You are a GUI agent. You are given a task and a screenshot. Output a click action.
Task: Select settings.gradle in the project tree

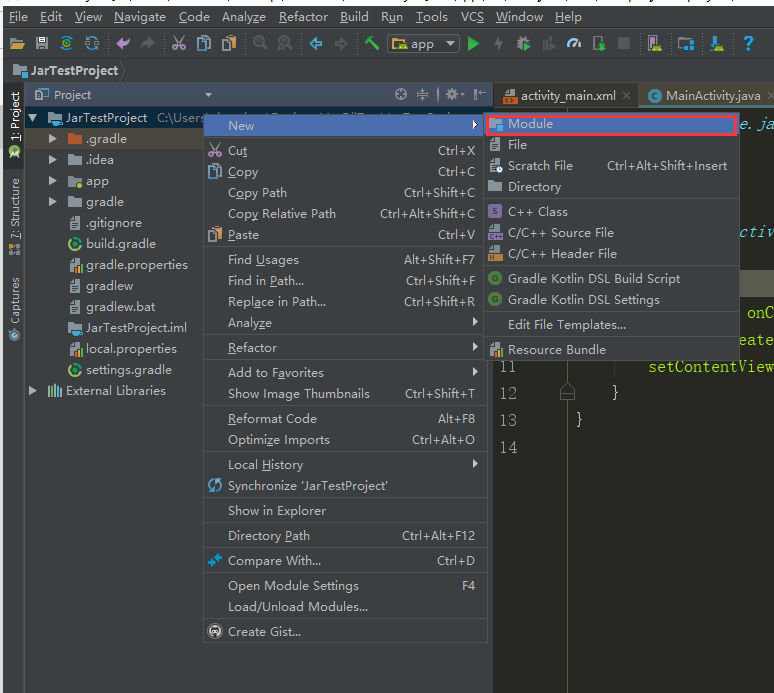point(119,370)
